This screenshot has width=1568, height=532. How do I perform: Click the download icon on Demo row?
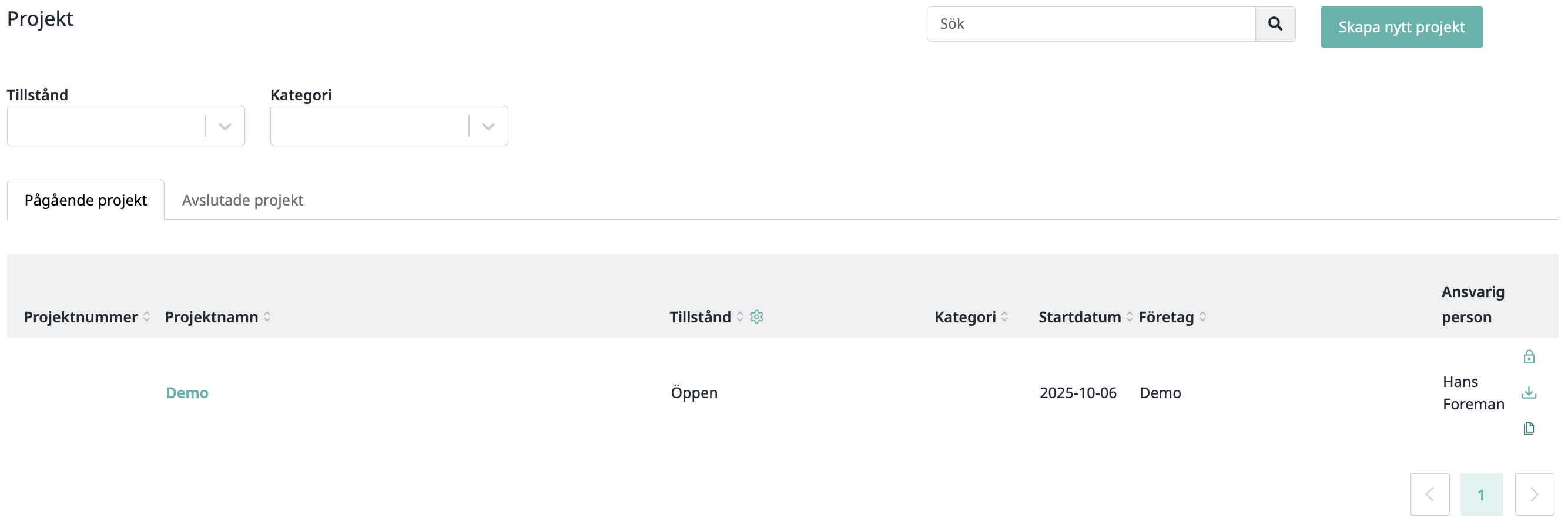tap(1529, 393)
